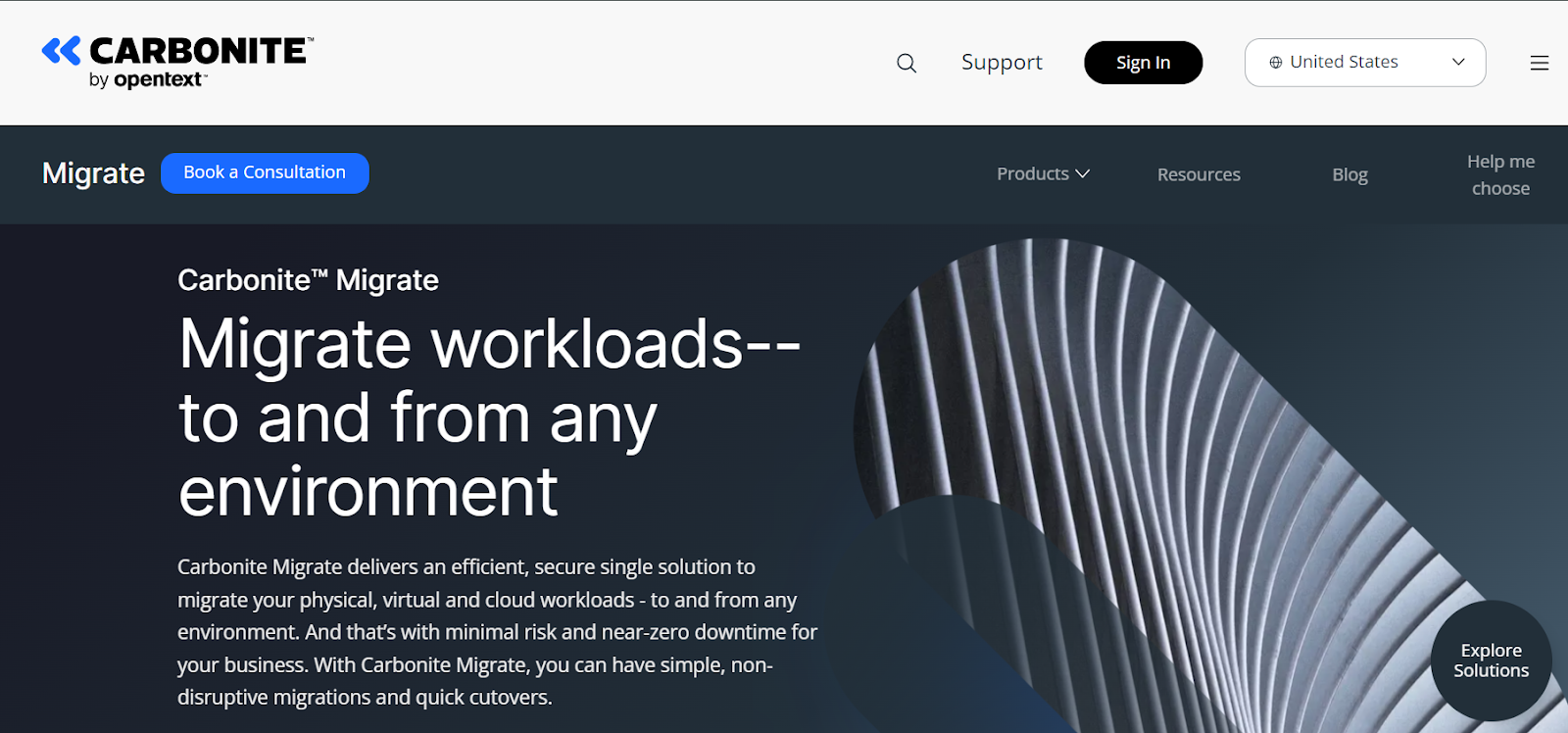Click the Migrate section title

tap(93, 173)
